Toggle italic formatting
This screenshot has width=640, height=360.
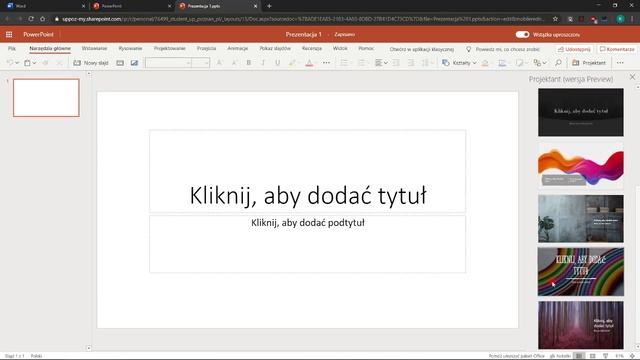click(263, 63)
